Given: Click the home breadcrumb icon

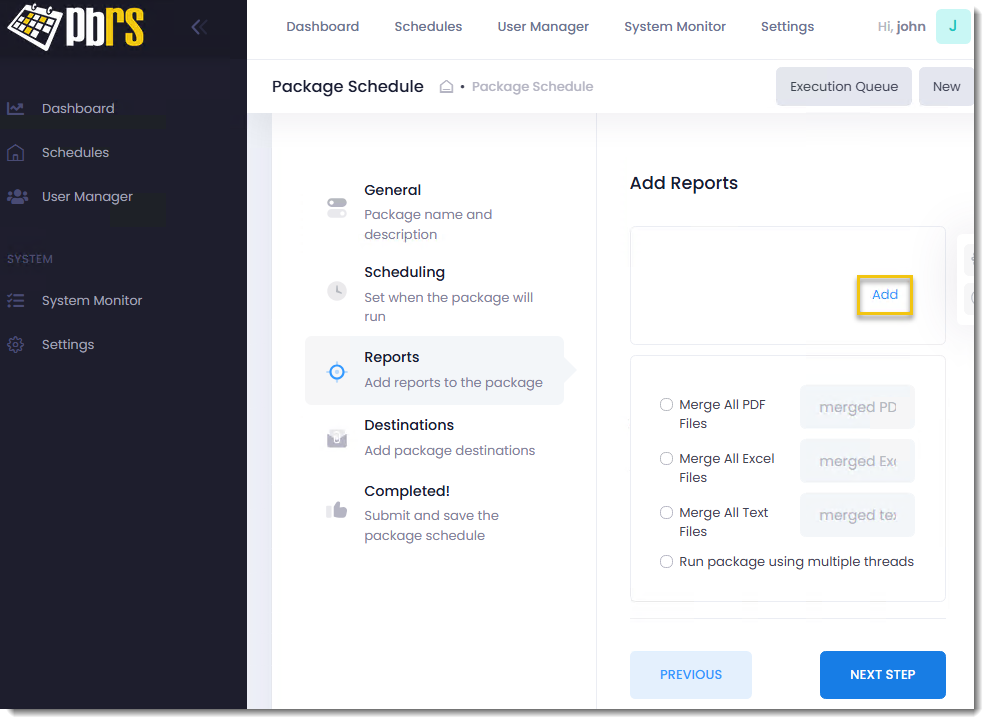Looking at the screenshot, I should click(x=446, y=87).
